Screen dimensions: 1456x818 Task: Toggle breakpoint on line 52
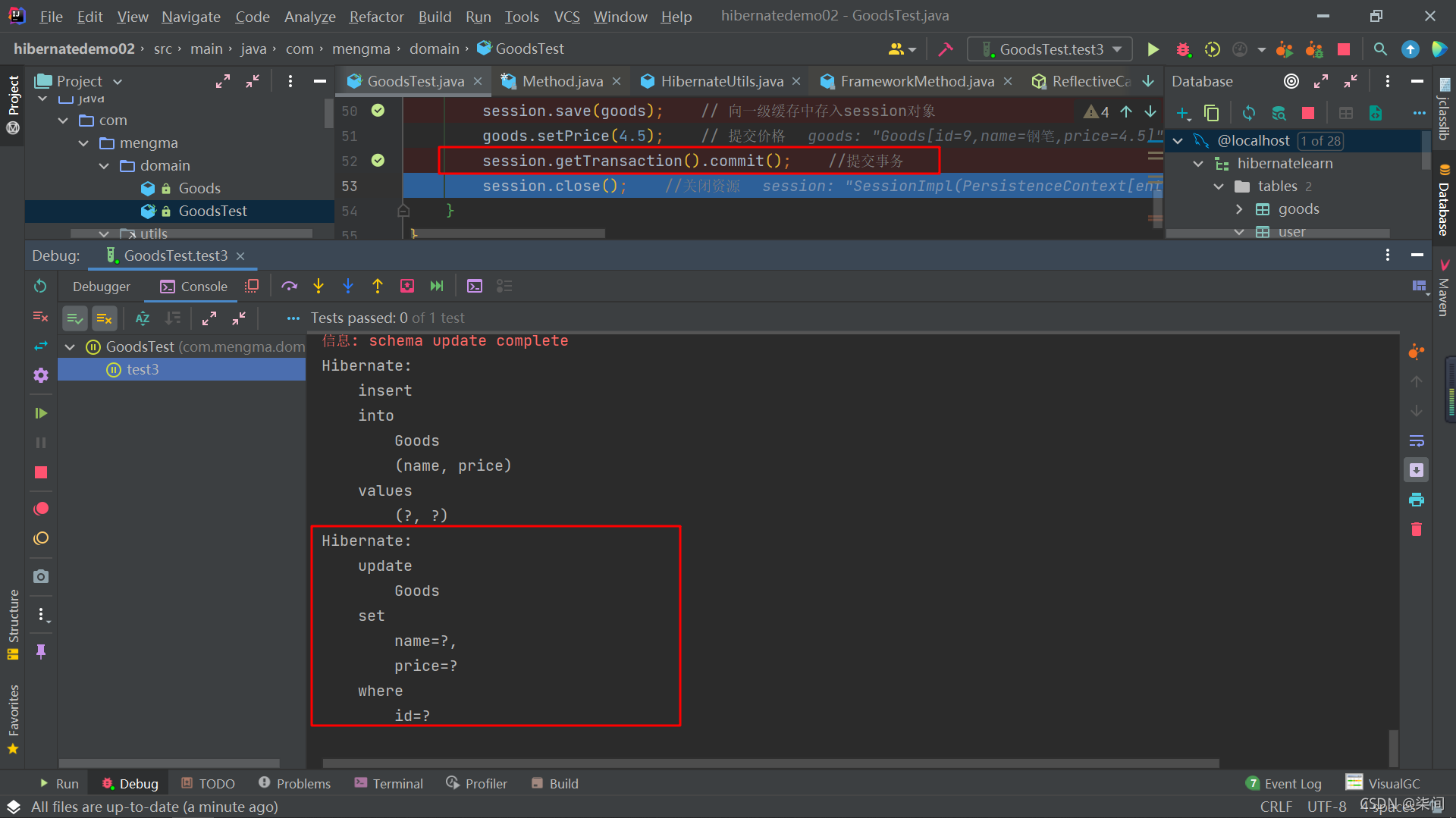(378, 161)
